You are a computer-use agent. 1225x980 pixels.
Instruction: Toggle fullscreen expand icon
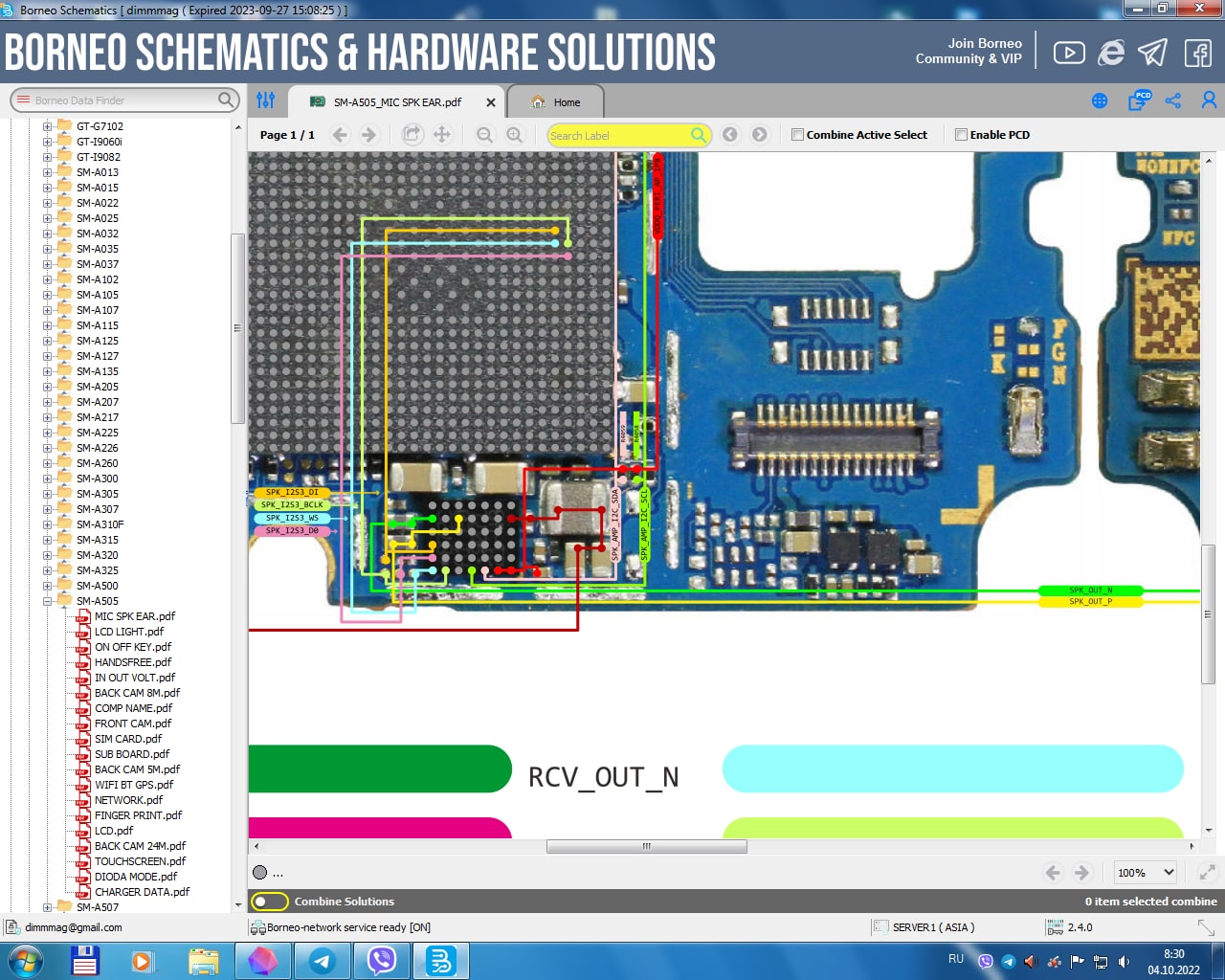(x=1208, y=873)
